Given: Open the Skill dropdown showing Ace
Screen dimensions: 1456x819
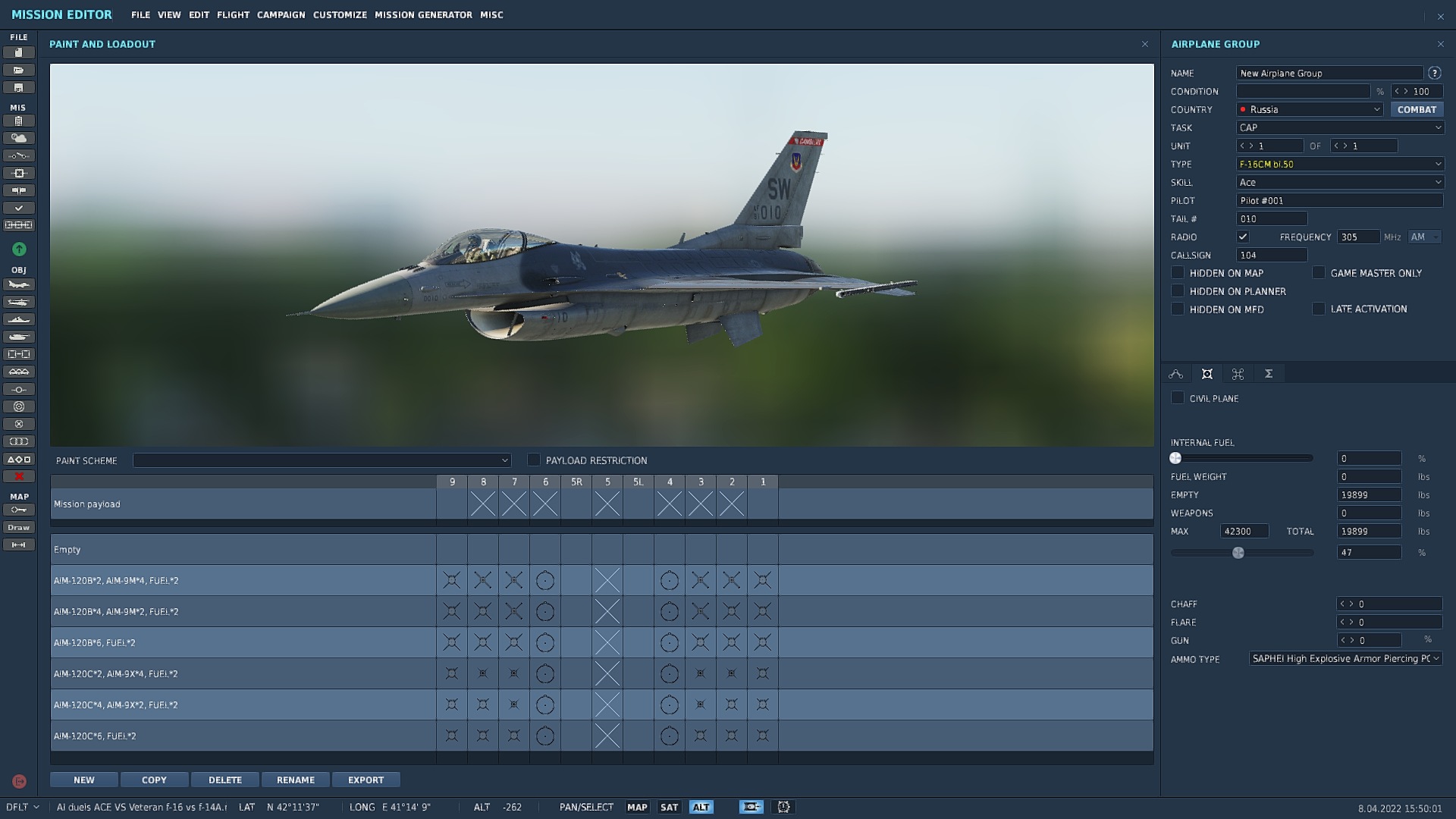Looking at the screenshot, I should coord(1340,182).
